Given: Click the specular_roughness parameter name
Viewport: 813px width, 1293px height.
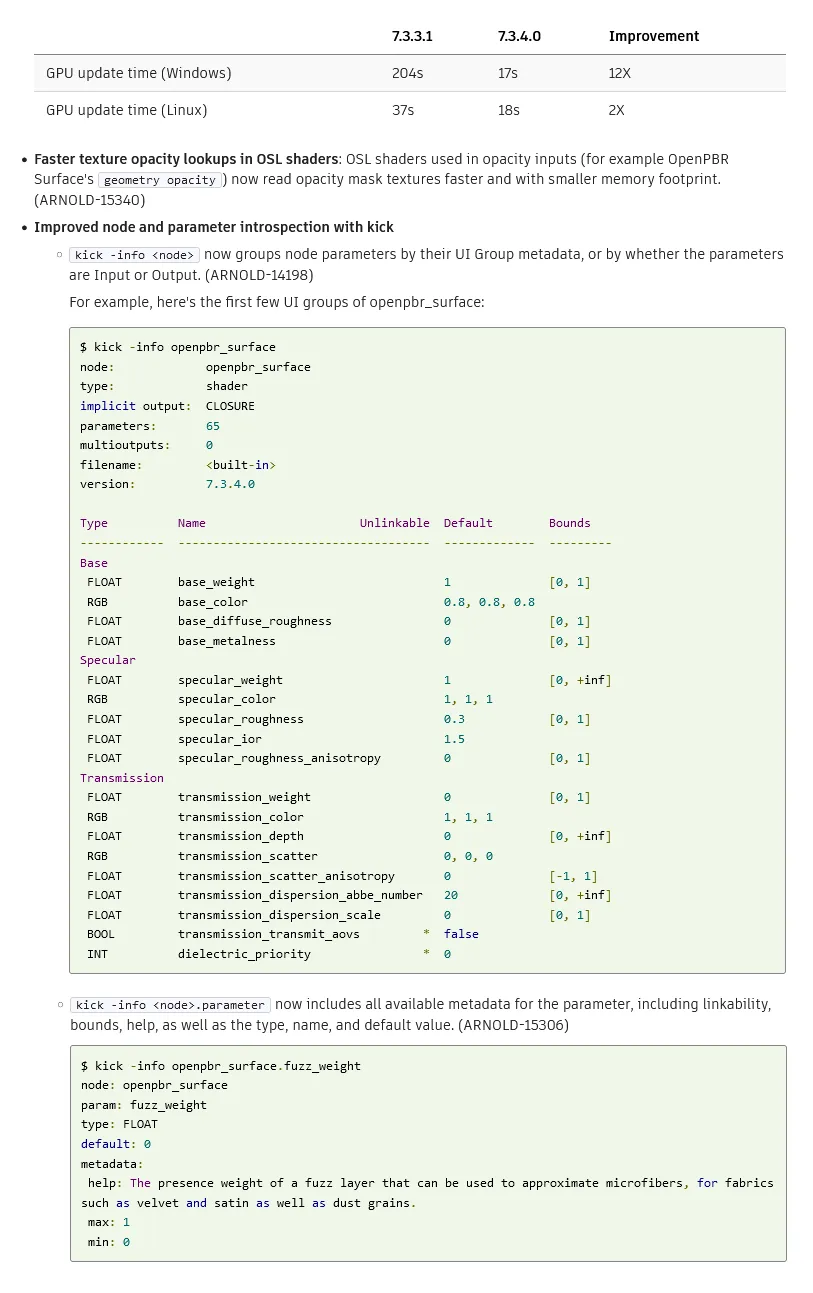Looking at the screenshot, I should [x=241, y=719].
